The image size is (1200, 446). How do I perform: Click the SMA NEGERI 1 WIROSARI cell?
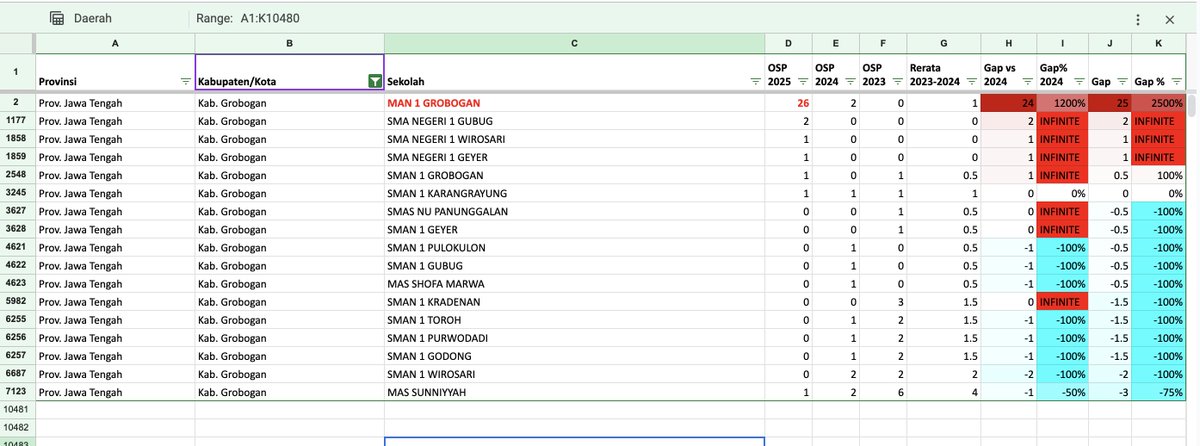574,138
